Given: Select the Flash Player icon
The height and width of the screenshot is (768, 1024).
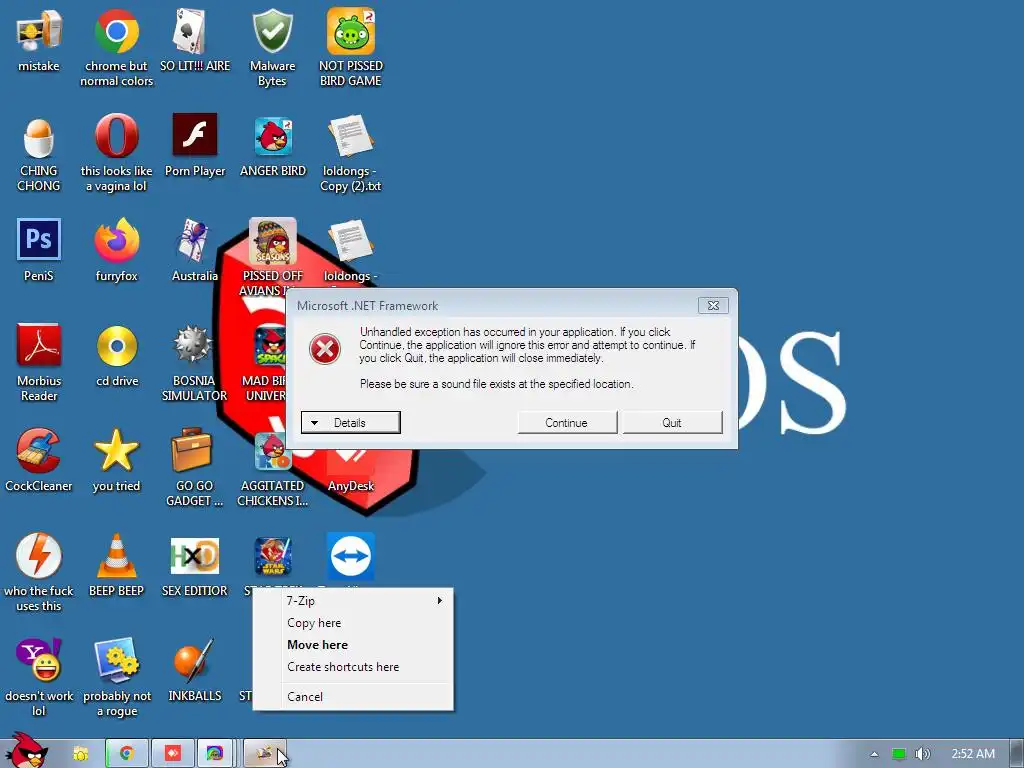Looking at the screenshot, I should tap(195, 135).
